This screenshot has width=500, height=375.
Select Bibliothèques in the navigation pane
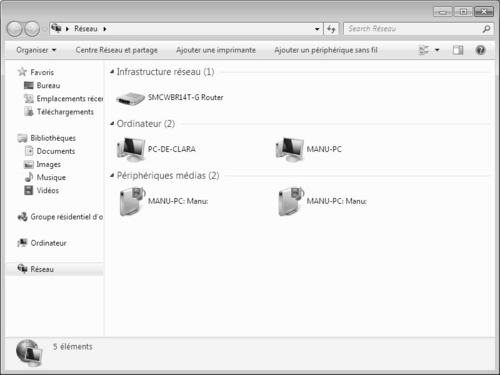(53, 138)
